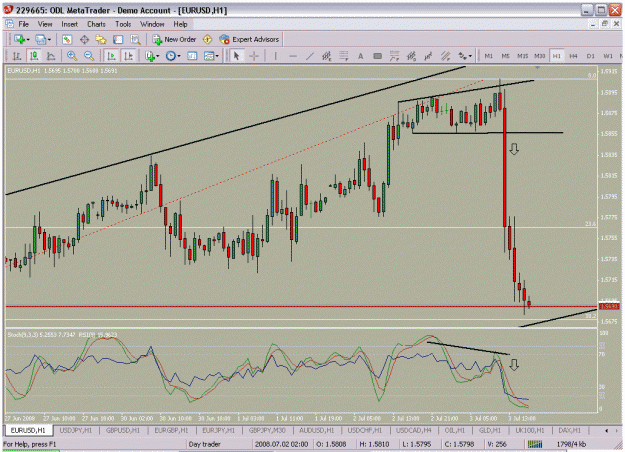Open the Navigator folder-star icon
625x452 pixels.
[x=101, y=39]
